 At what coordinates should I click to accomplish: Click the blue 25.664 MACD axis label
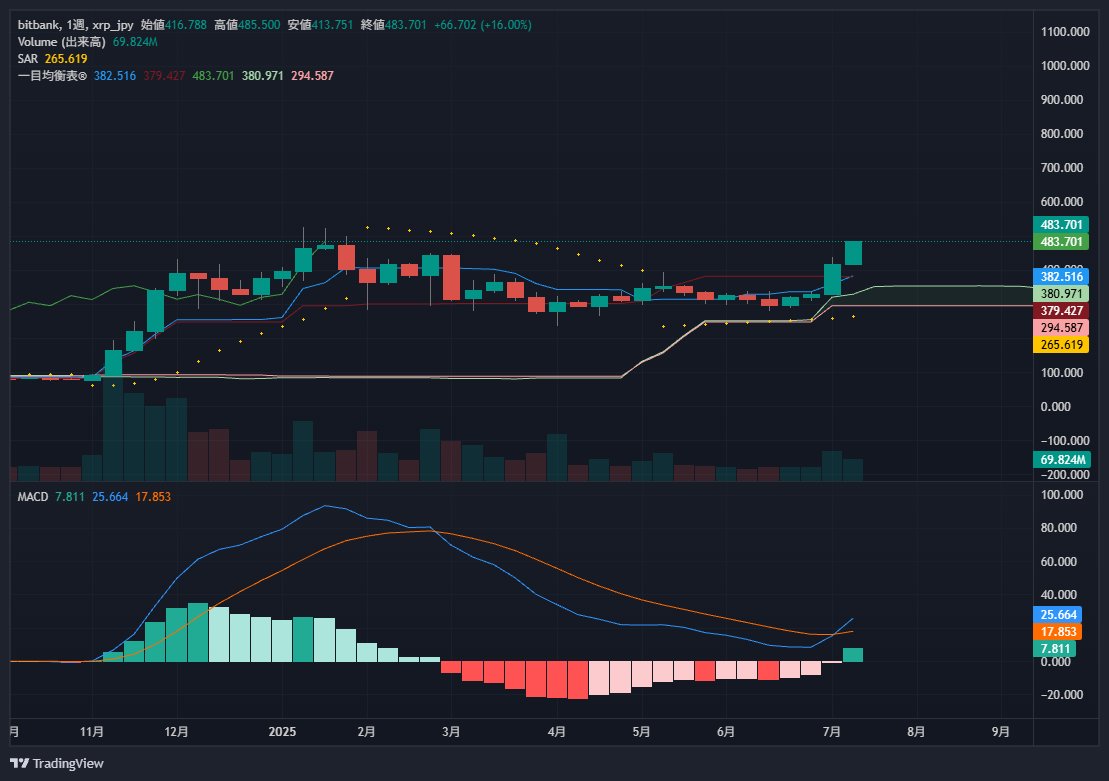pos(1058,615)
